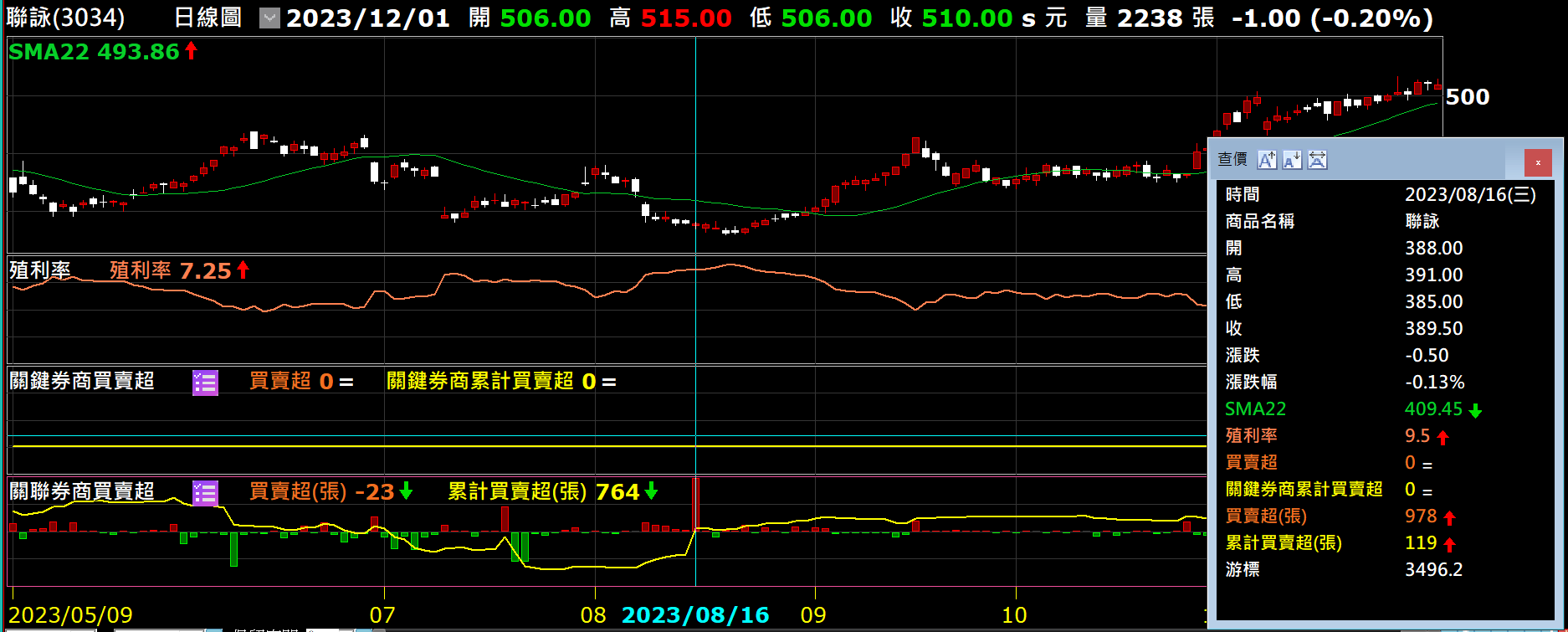Increase font size in 查價 panel
The width and height of the screenshot is (1568, 632).
click(x=1267, y=160)
